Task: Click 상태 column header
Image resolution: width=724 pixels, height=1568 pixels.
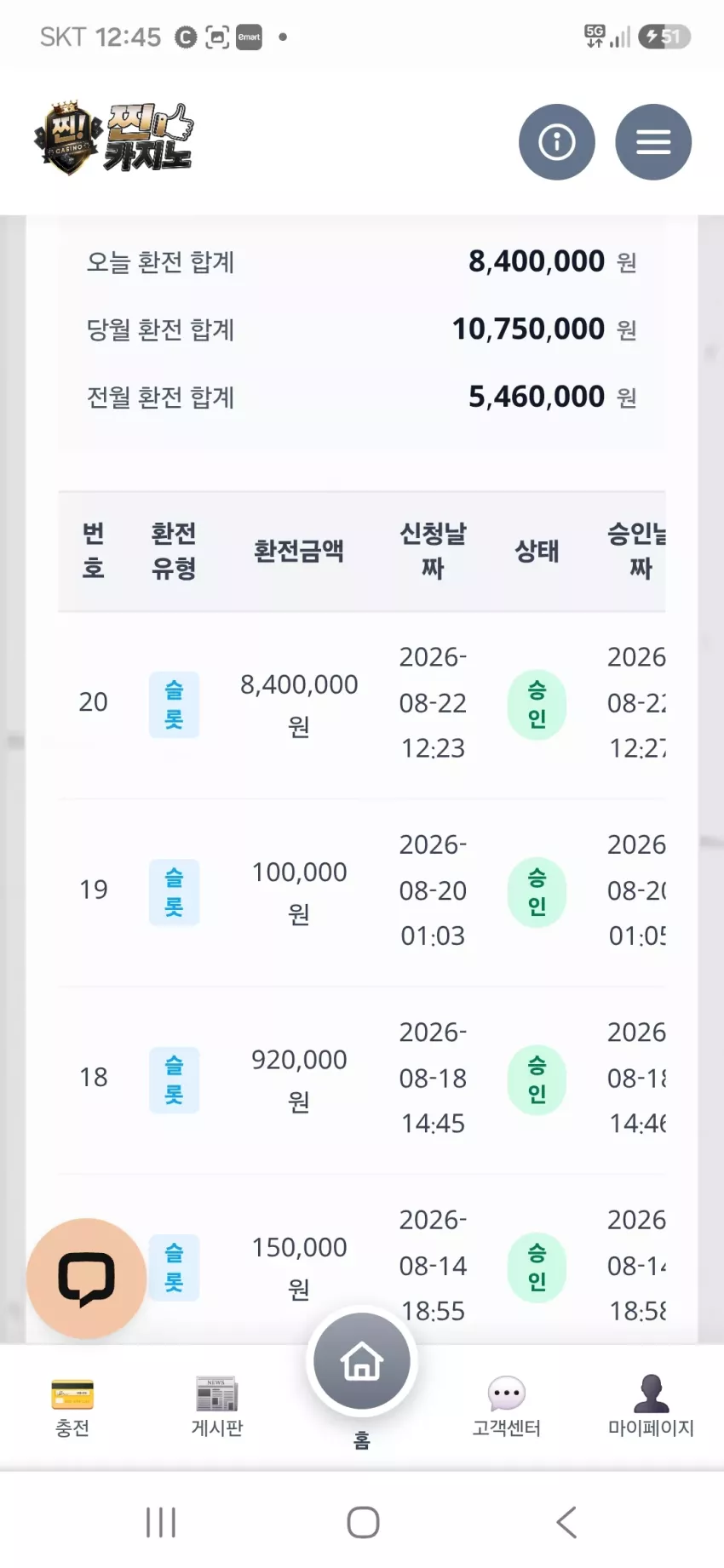Action: [537, 551]
